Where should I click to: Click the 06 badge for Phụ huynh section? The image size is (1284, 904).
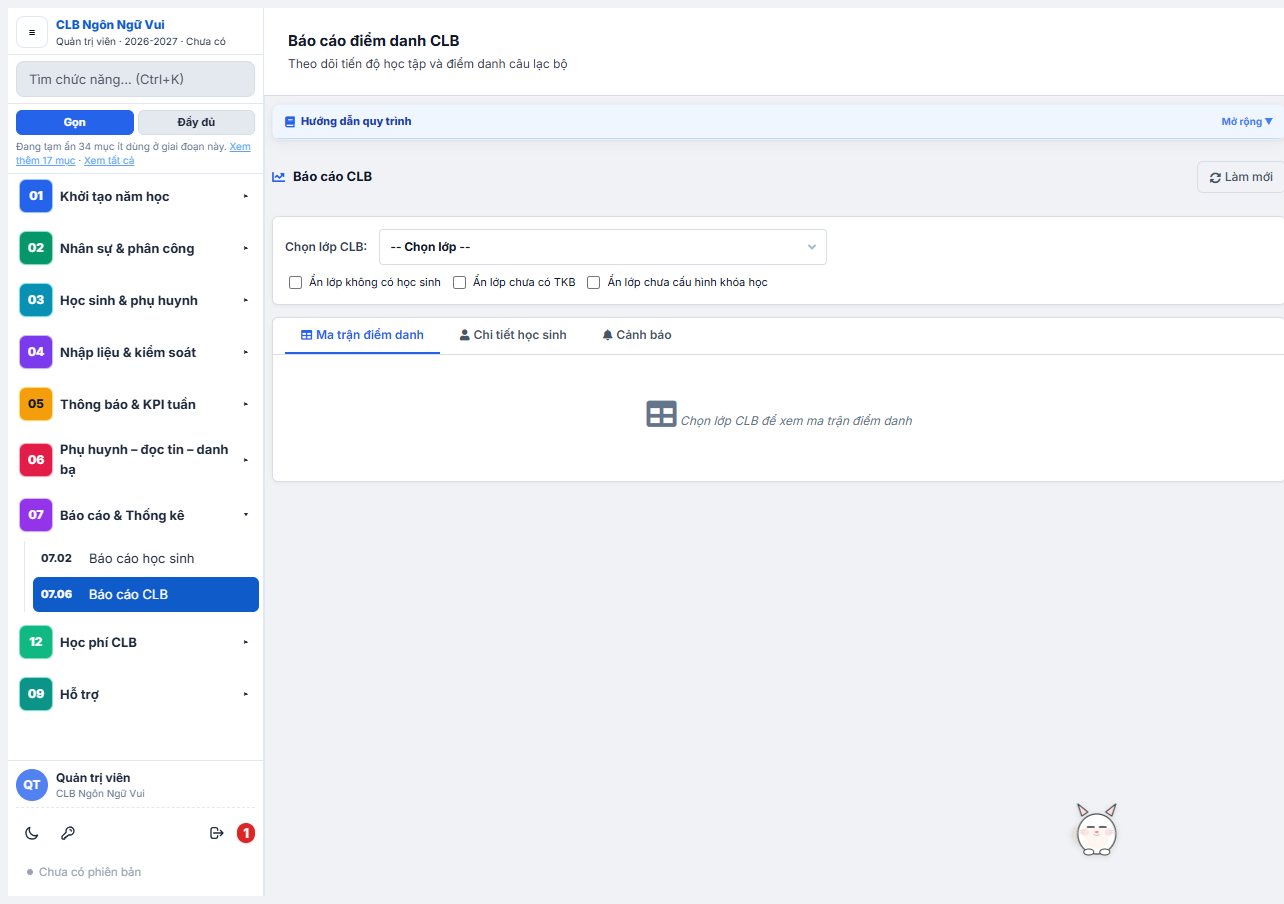[x=36, y=460]
